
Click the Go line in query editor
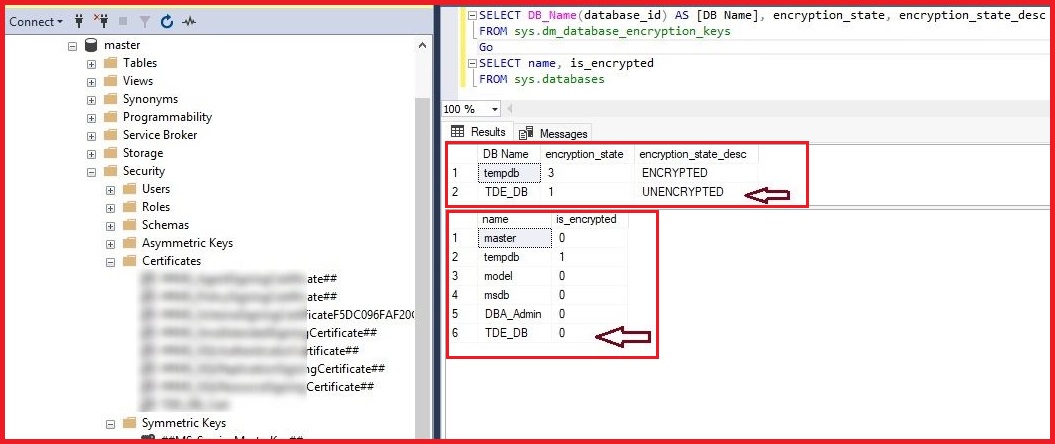click(486, 47)
